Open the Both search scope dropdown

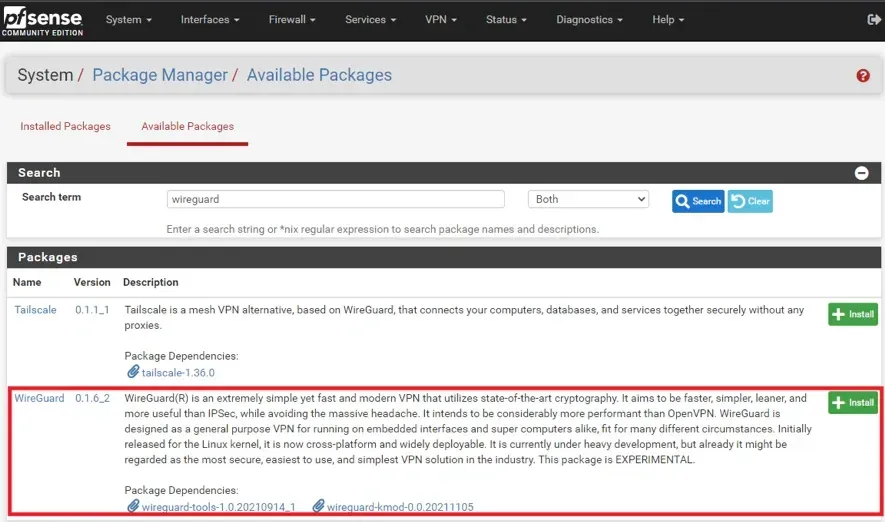tap(588, 199)
